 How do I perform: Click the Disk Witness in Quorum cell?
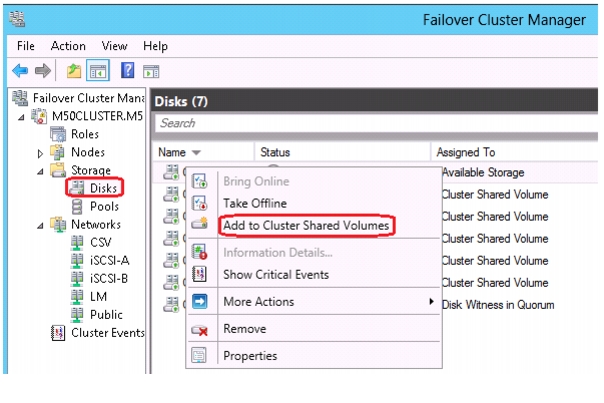[498, 305]
